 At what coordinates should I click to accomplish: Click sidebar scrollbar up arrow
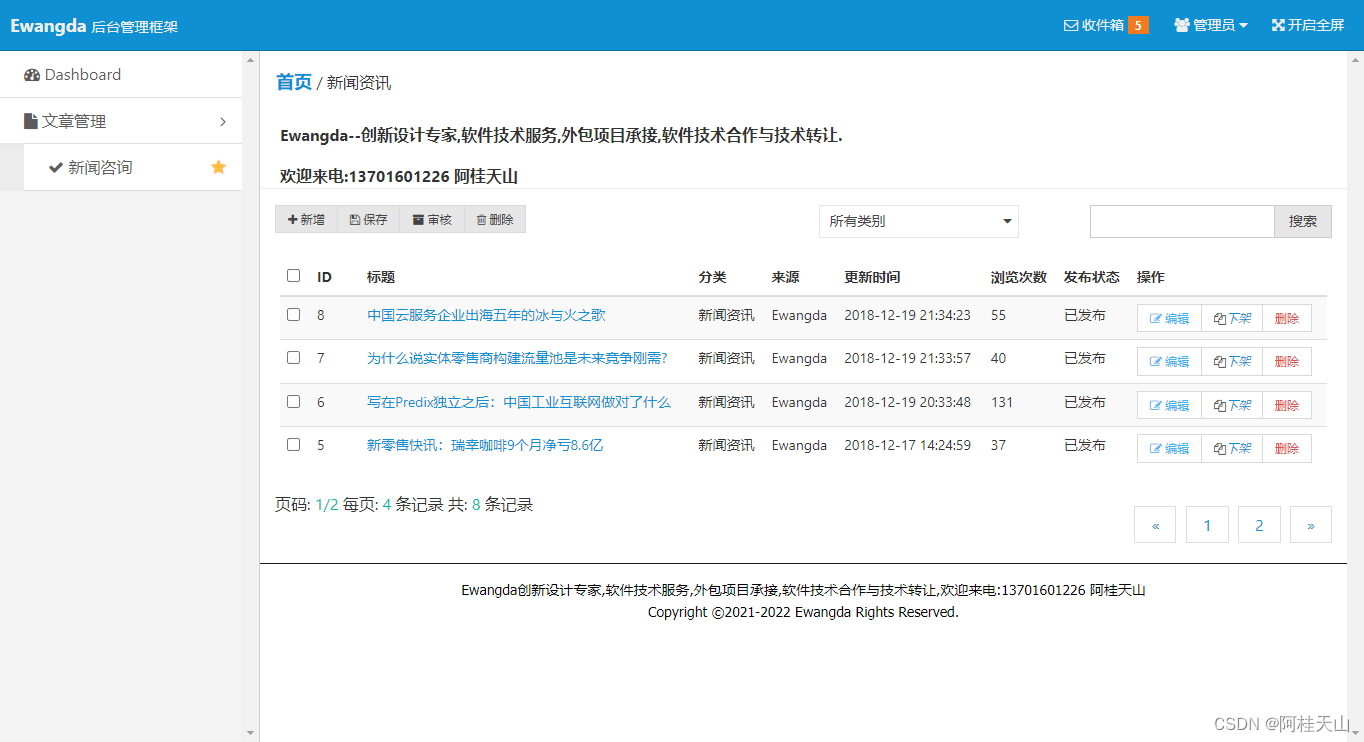(x=251, y=61)
